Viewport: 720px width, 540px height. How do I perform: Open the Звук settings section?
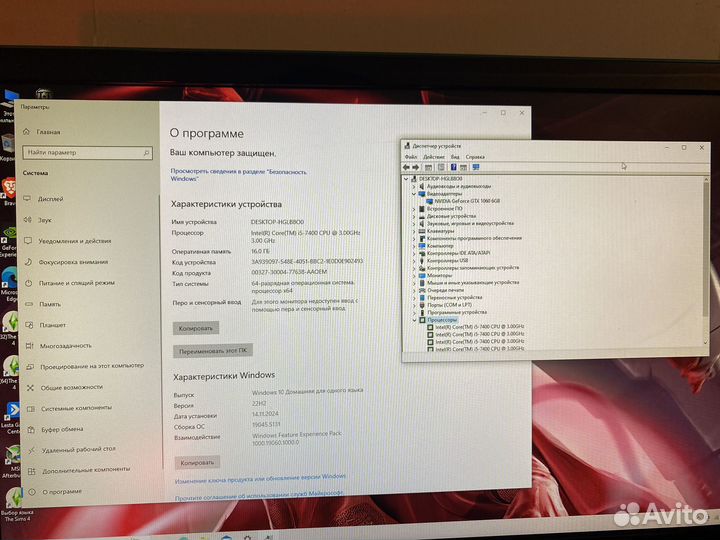pos(45,219)
